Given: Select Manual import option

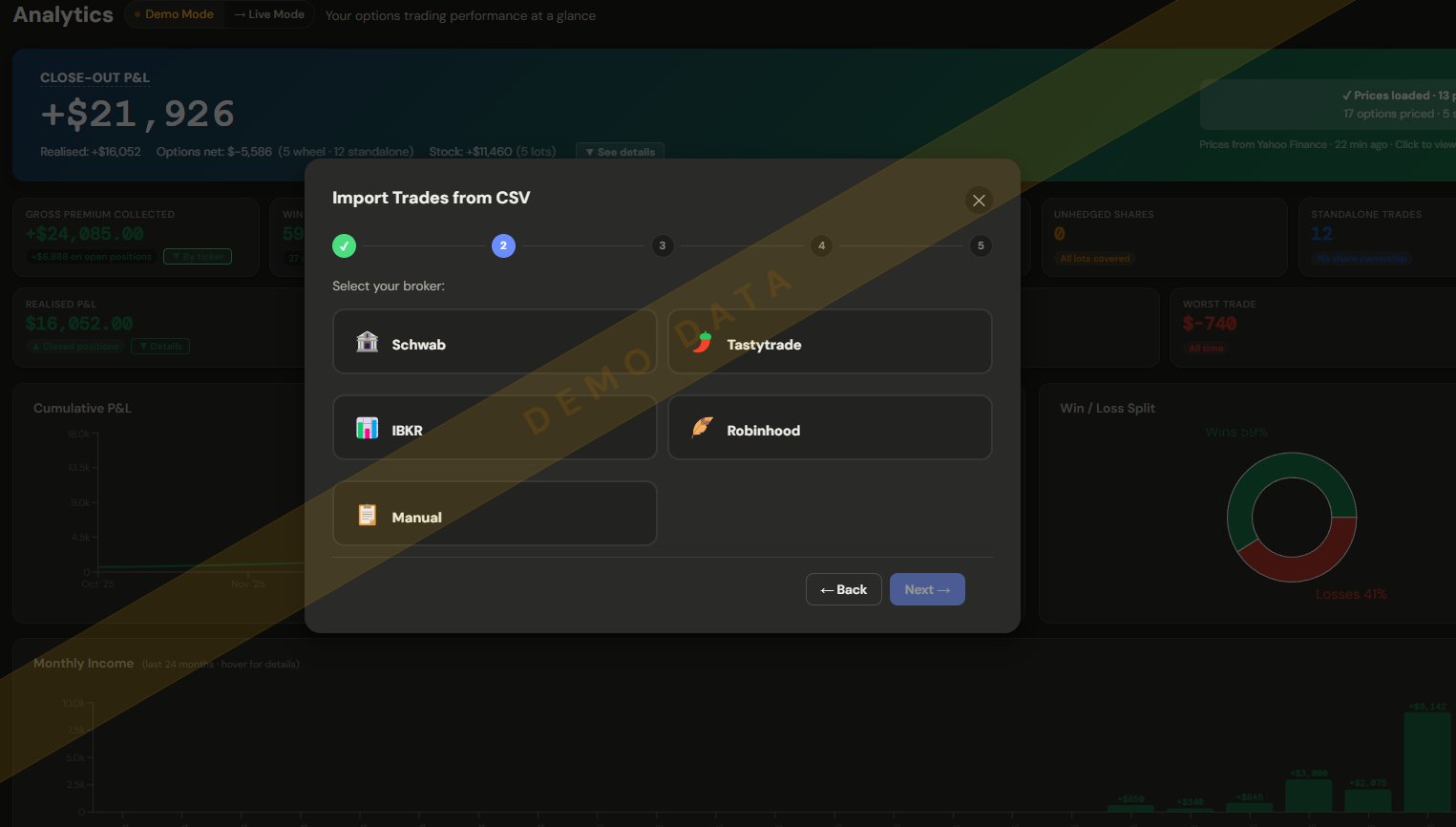Looking at the screenshot, I should click(495, 513).
